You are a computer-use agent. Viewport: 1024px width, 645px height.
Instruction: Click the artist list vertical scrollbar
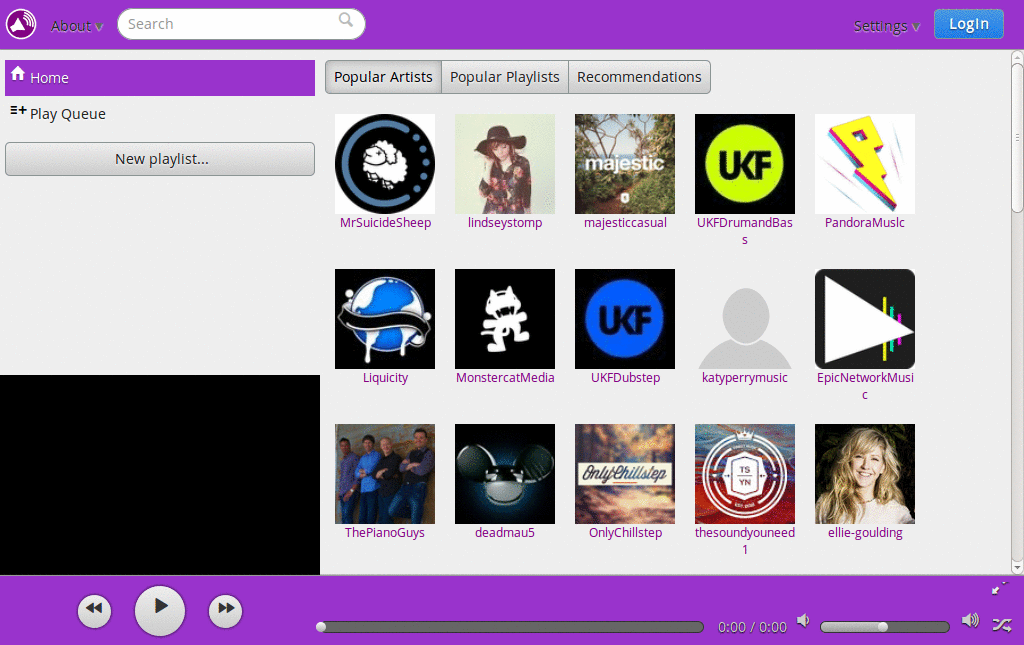click(1017, 139)
